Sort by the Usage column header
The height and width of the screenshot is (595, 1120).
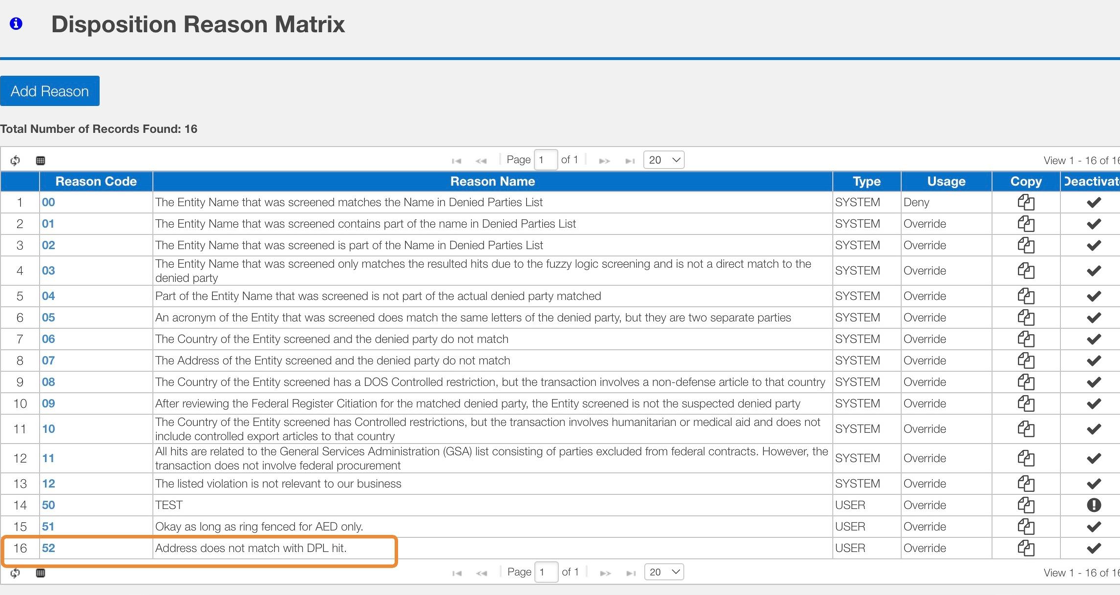[946, 181]
